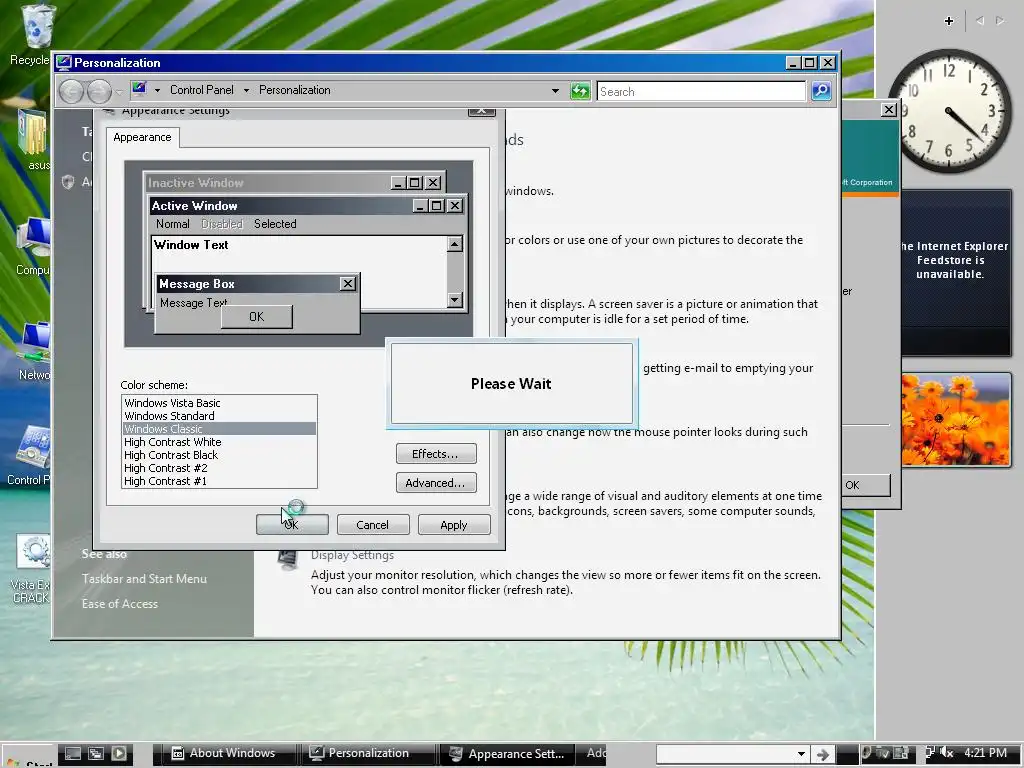Switch to Personalization taskbar button
The width and height of the screenshot is (1024, 768).
click(368, 753)
